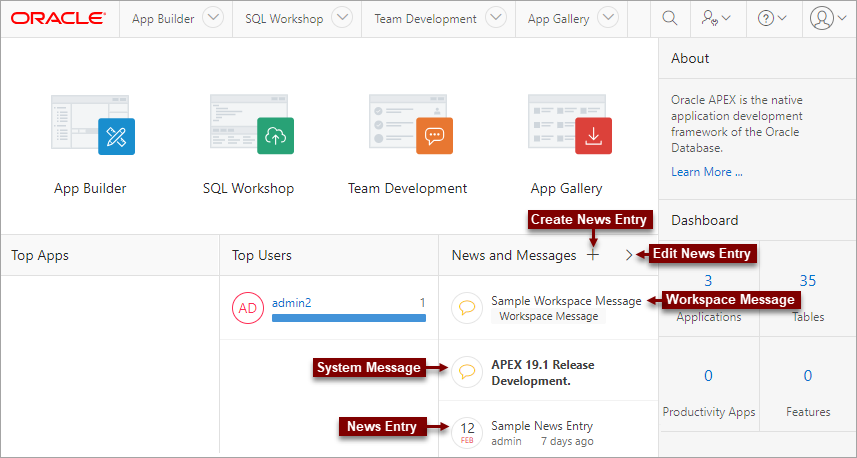Click the Team Development label under icon
The image size is (857, 458).
408,189
